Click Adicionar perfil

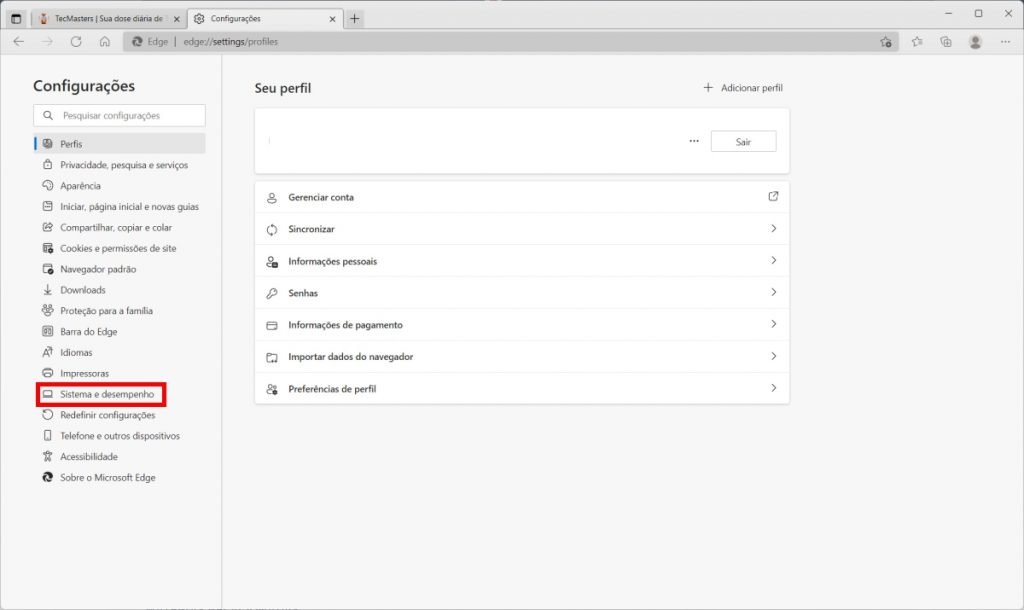[x=743, y=88]
